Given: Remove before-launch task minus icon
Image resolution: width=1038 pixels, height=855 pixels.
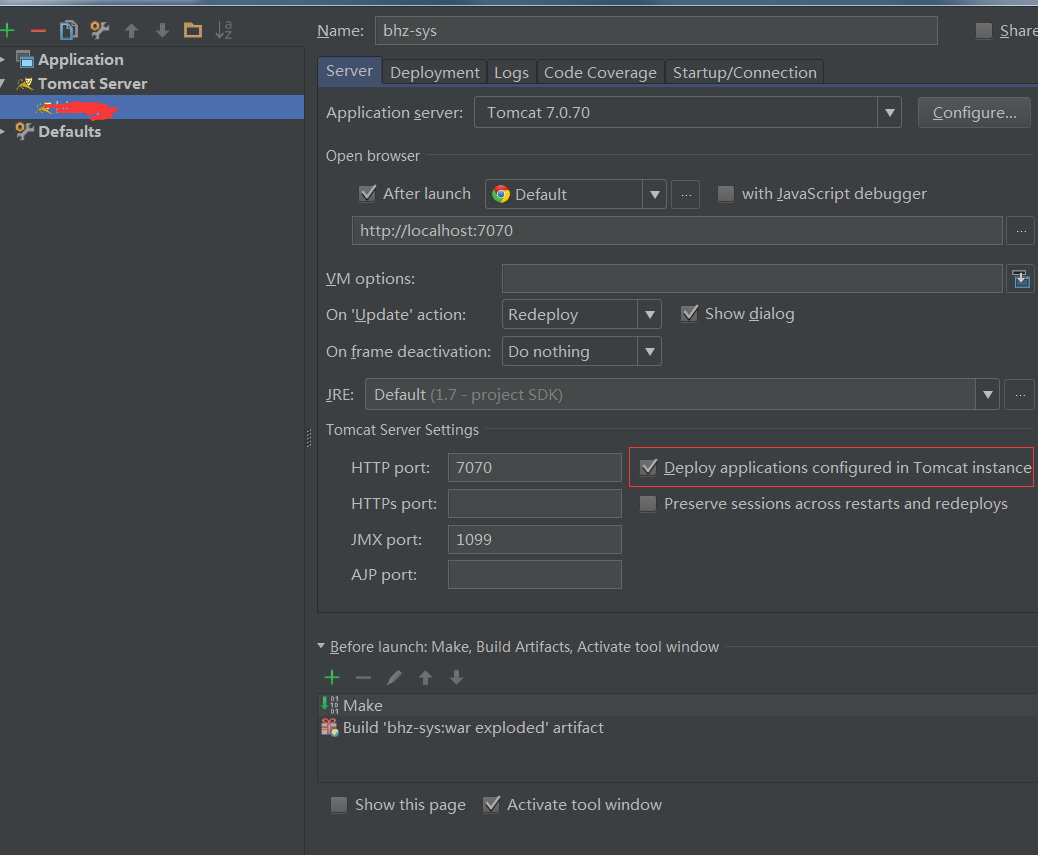Looking at the screenshot, I should [x=363, y=677].
